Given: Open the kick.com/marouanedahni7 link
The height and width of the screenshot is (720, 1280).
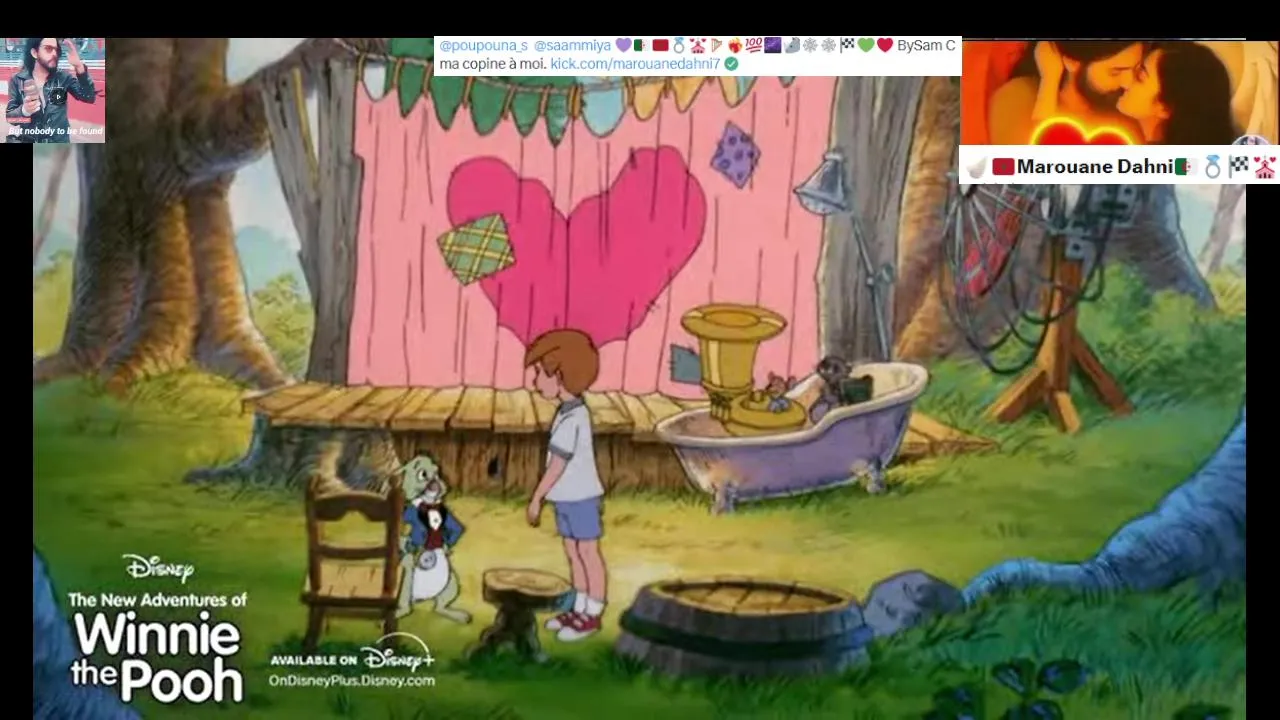Looking at the screenshot, I should [x=635, y=64].
